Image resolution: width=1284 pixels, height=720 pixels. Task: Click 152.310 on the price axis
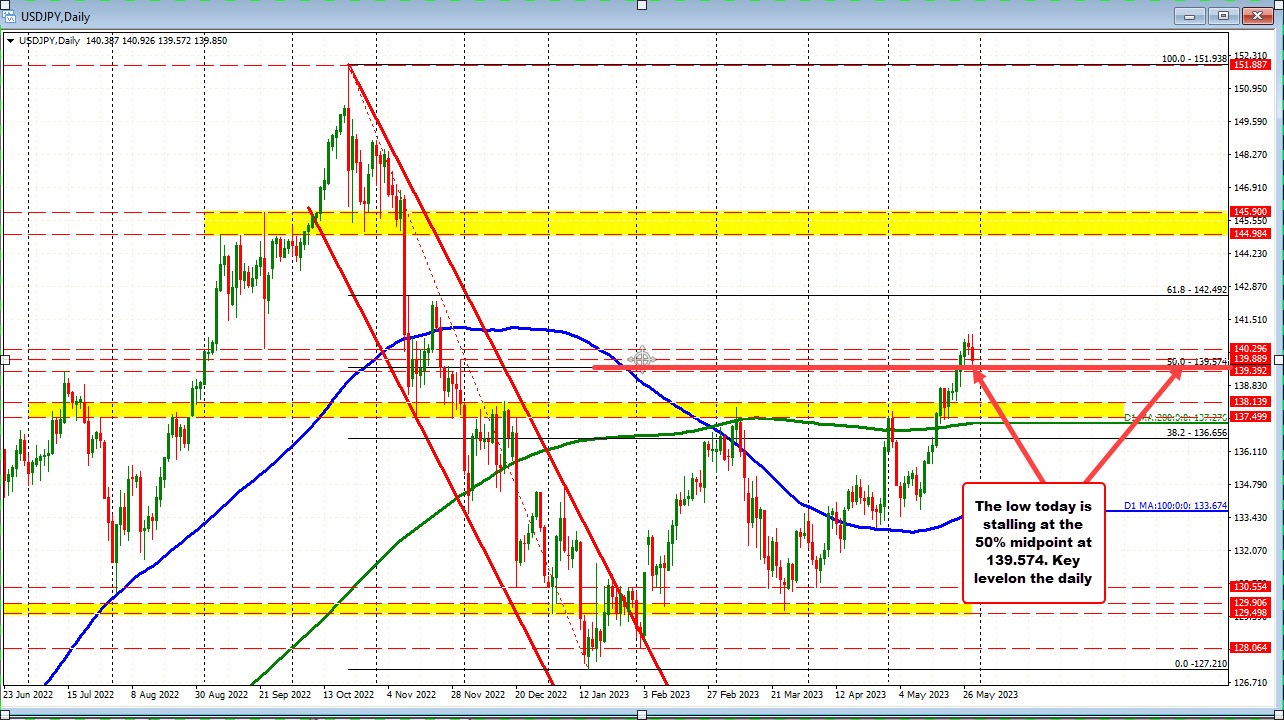[1251, 55]
